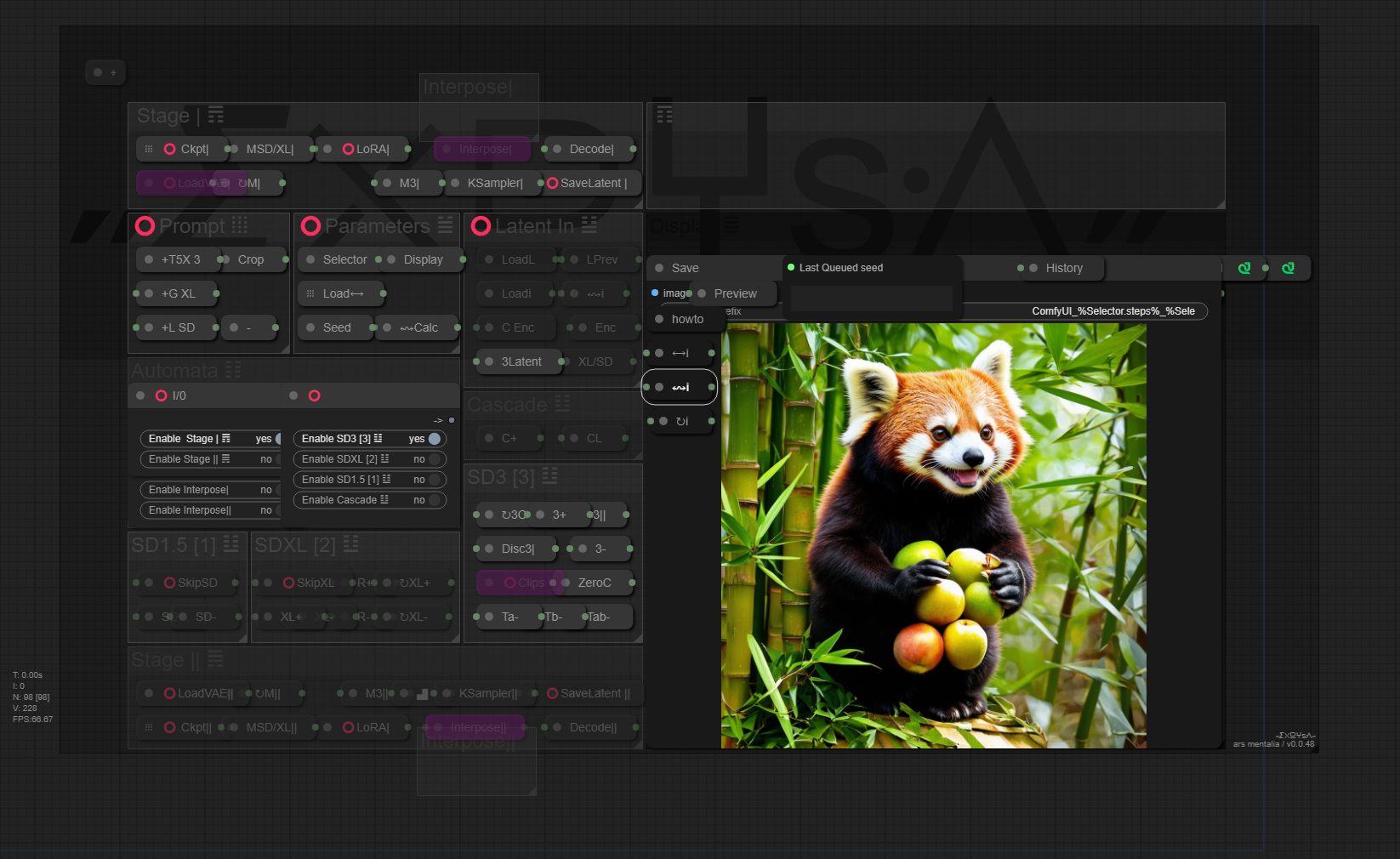1400x859 pixels.
Task: Click the pink ring on SkipSD node
Action: pyautogui.click(x=170, y=583)
